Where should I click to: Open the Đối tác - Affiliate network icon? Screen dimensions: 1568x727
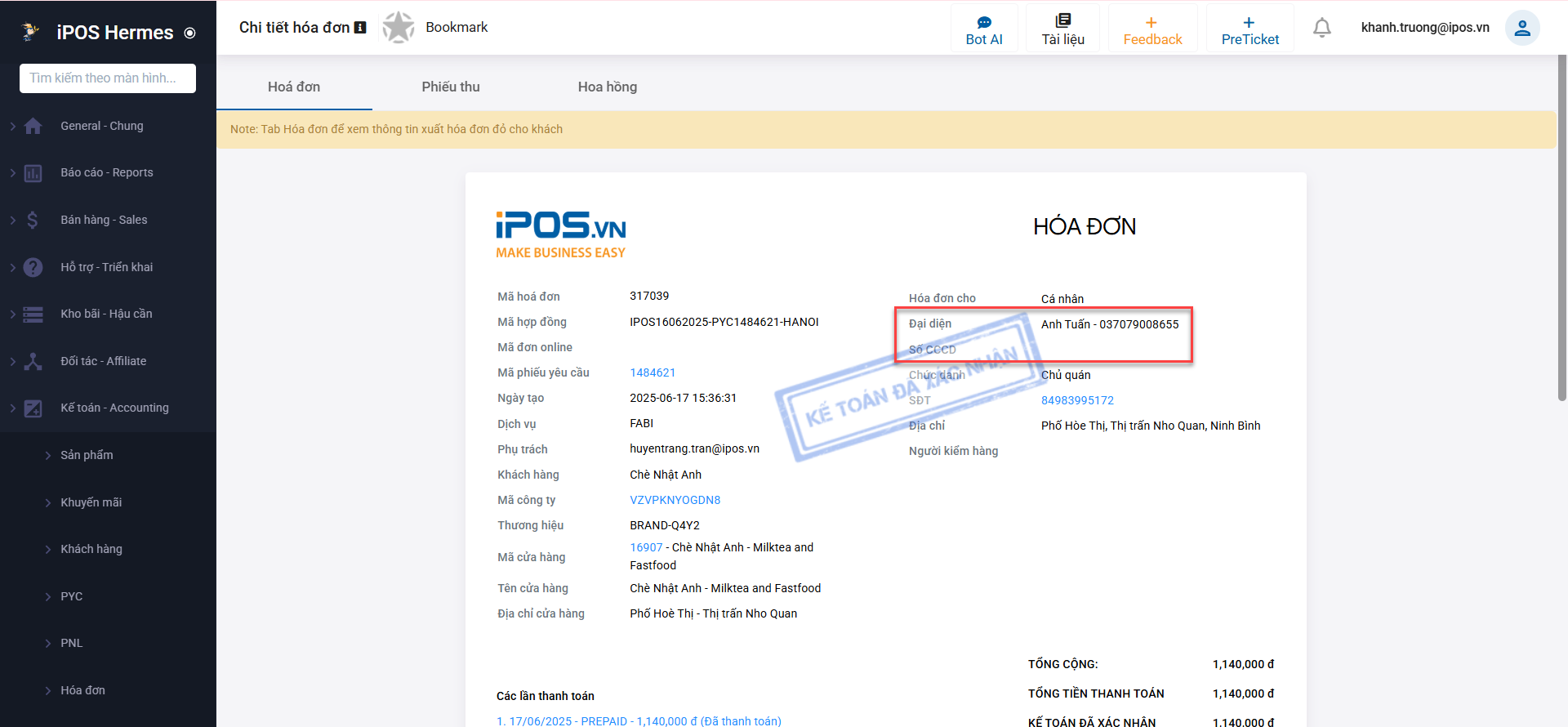coord(33,361)
